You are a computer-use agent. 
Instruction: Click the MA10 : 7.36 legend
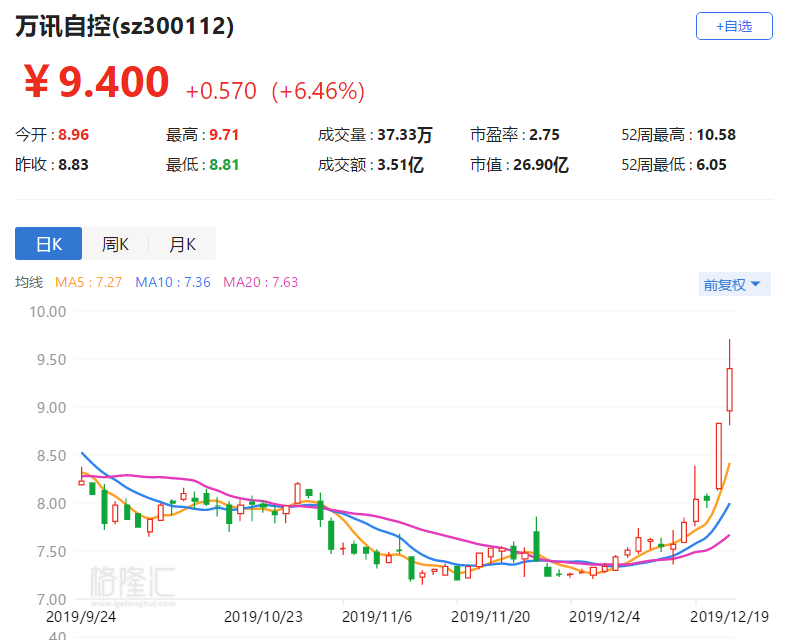point(172,282)
